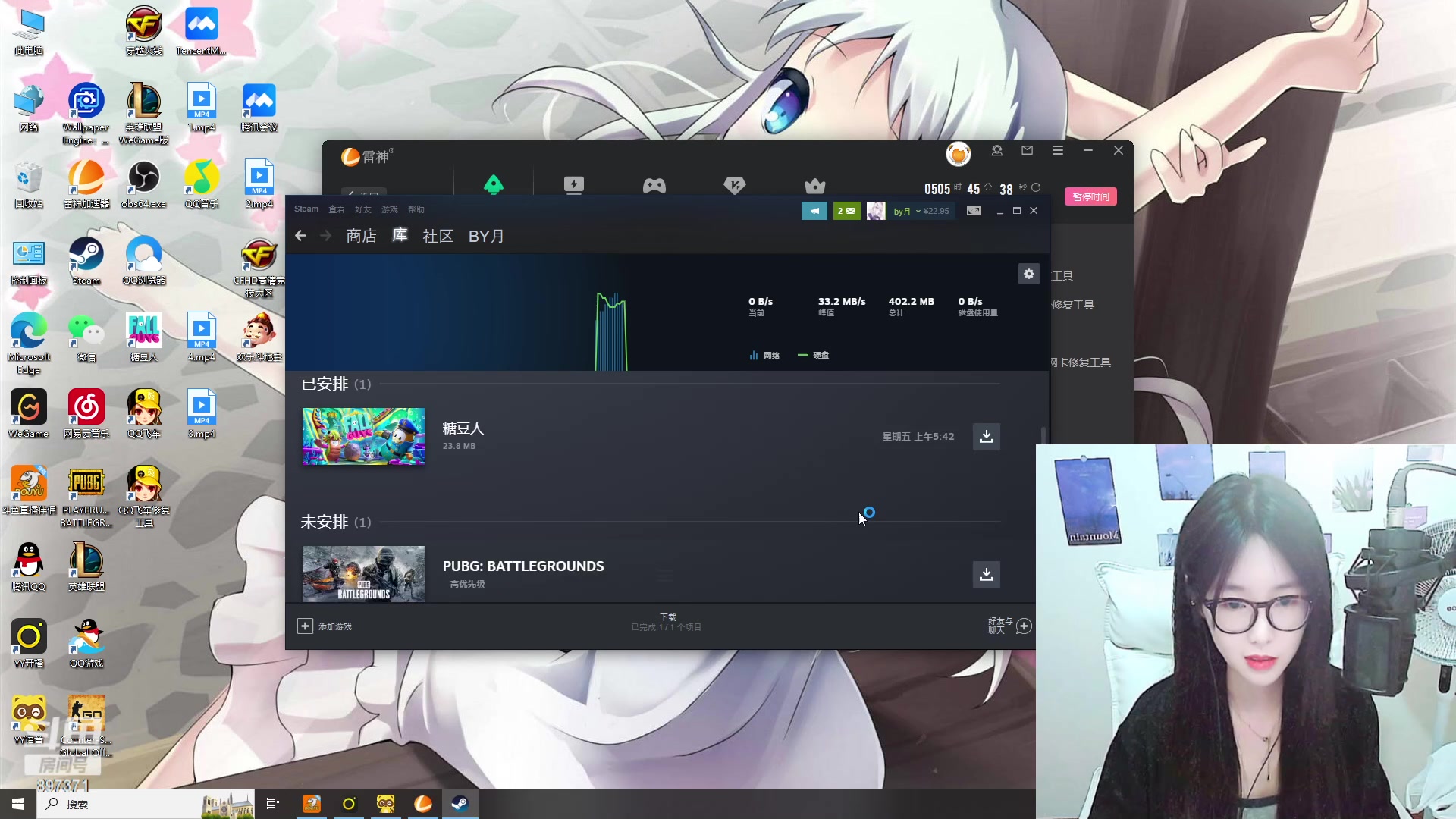
Task: Open the PUBG PLAYERUNKNOWN'S BATTLEGROUNDS desktop icon
Action: (x=86, y=497)
